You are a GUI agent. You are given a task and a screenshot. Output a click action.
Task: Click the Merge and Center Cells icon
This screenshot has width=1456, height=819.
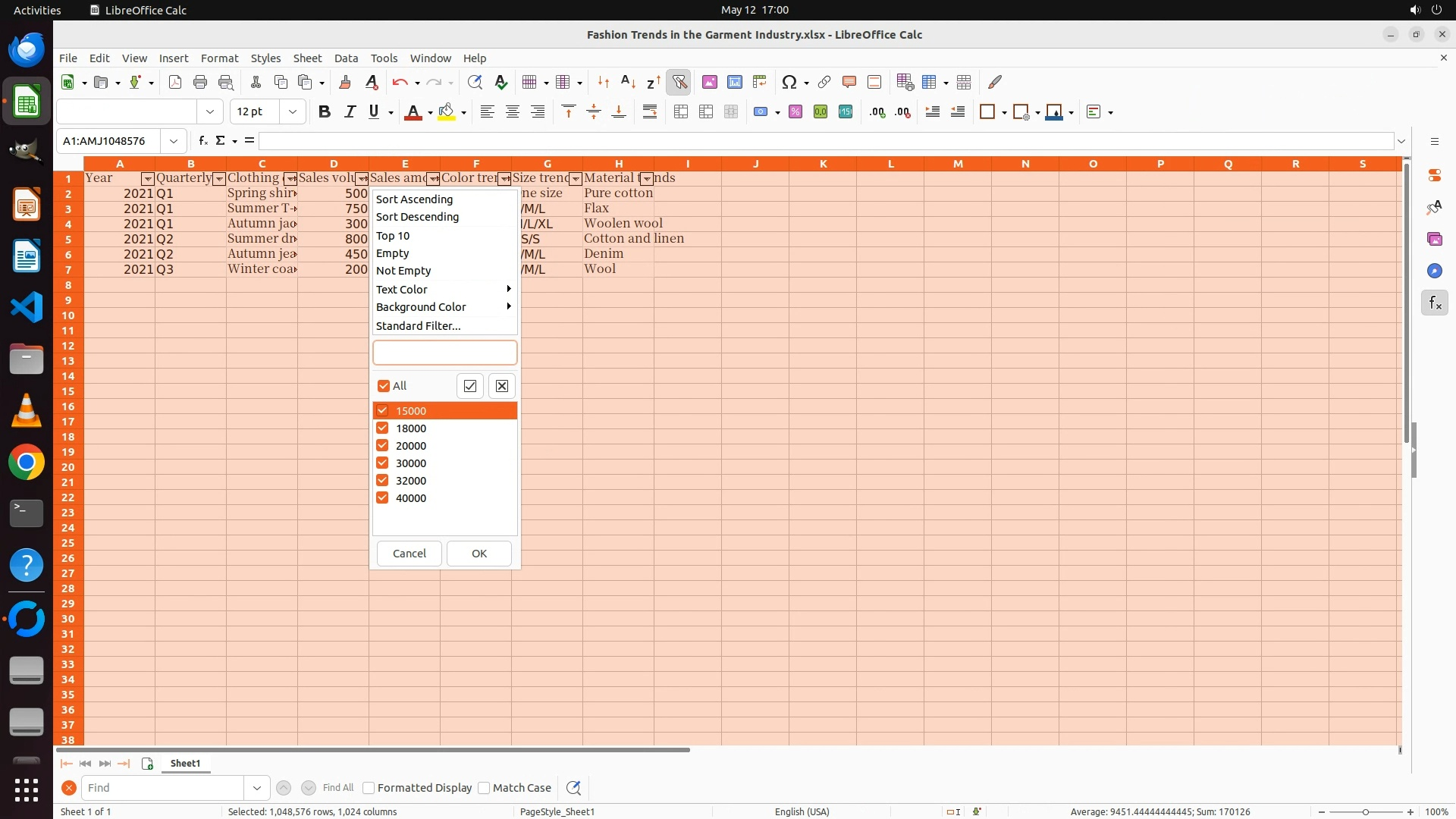(x=681, y=112)
